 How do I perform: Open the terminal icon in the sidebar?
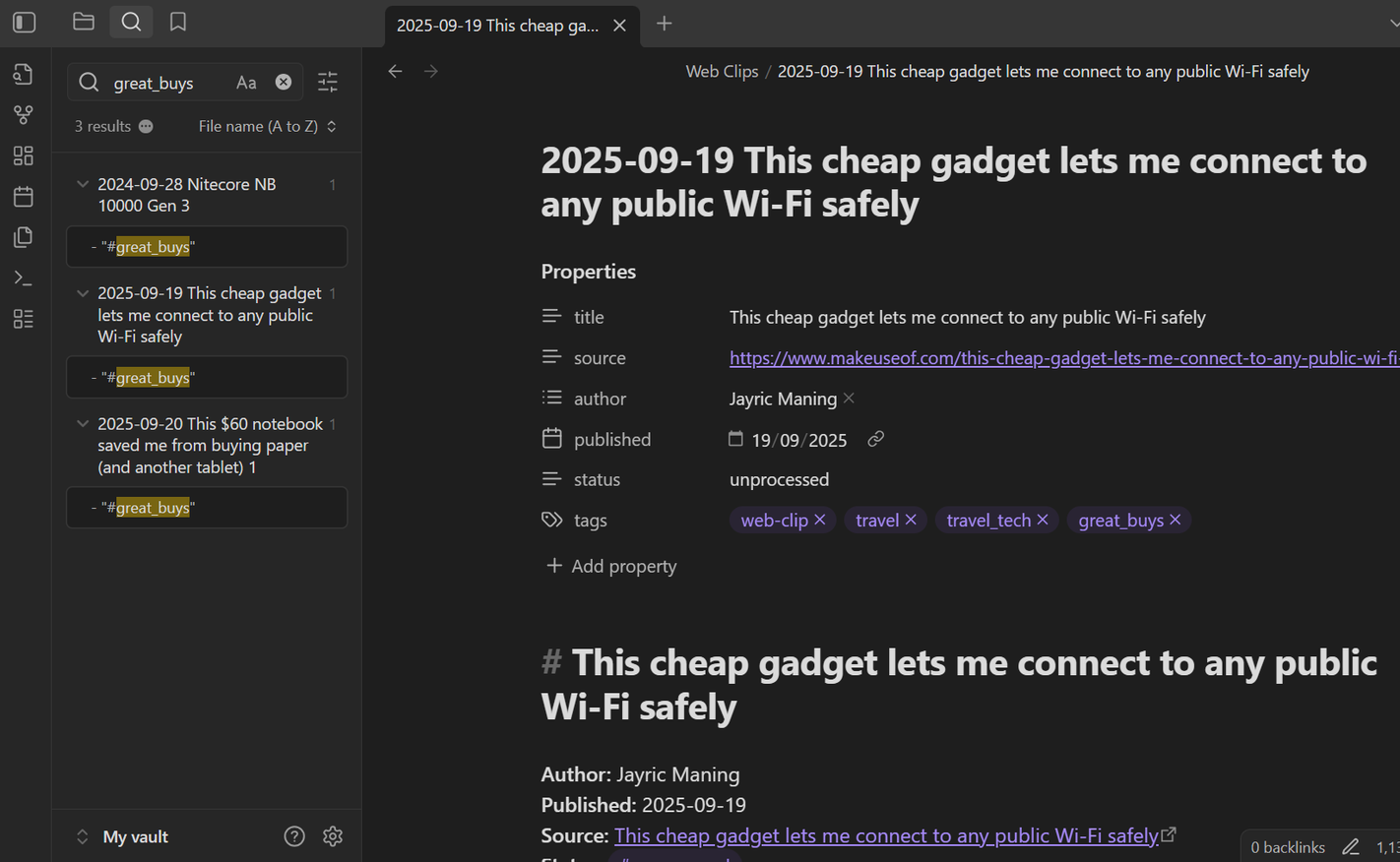tap(23, 277)
